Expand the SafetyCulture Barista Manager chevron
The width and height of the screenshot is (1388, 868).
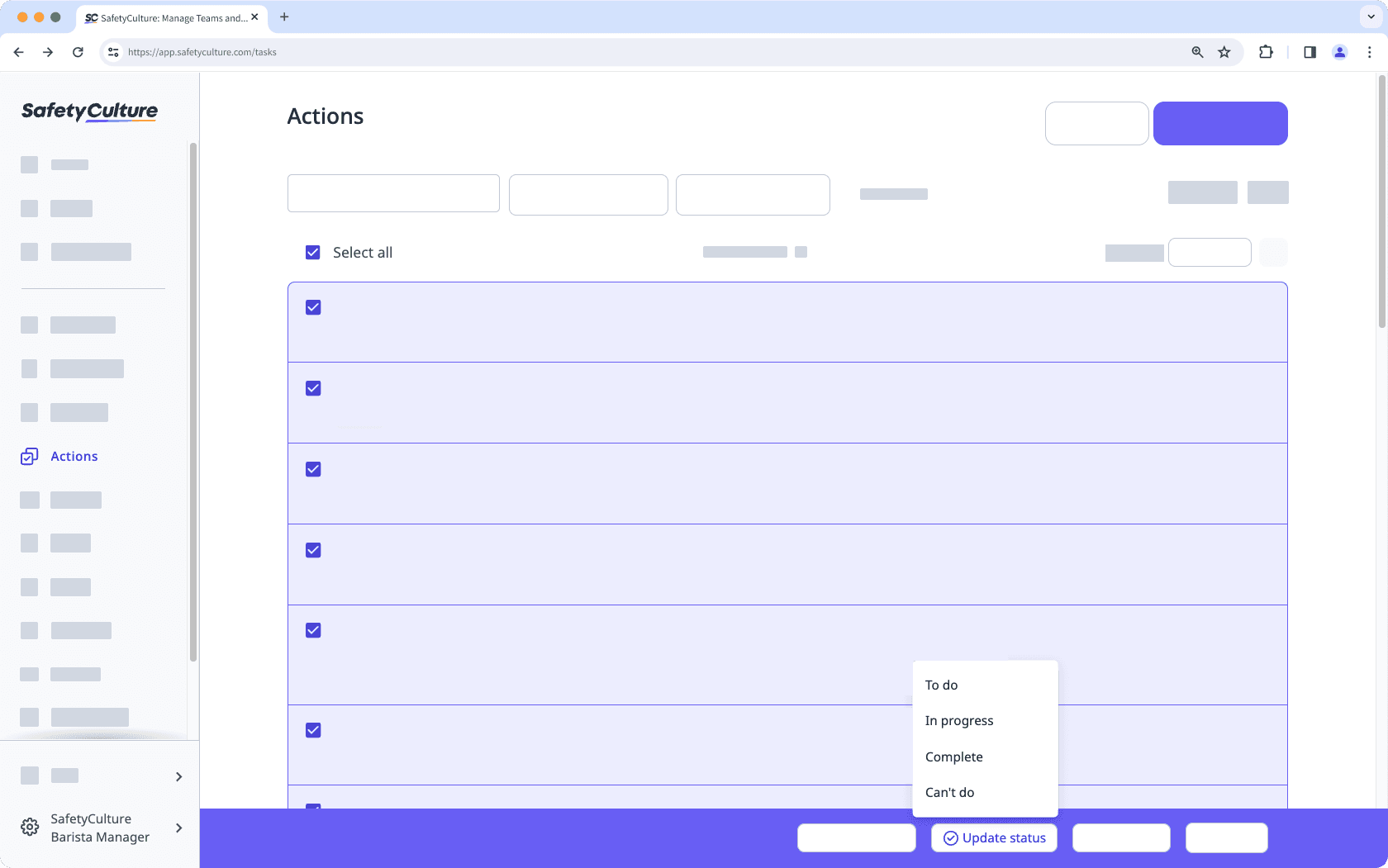coord(178,828)
